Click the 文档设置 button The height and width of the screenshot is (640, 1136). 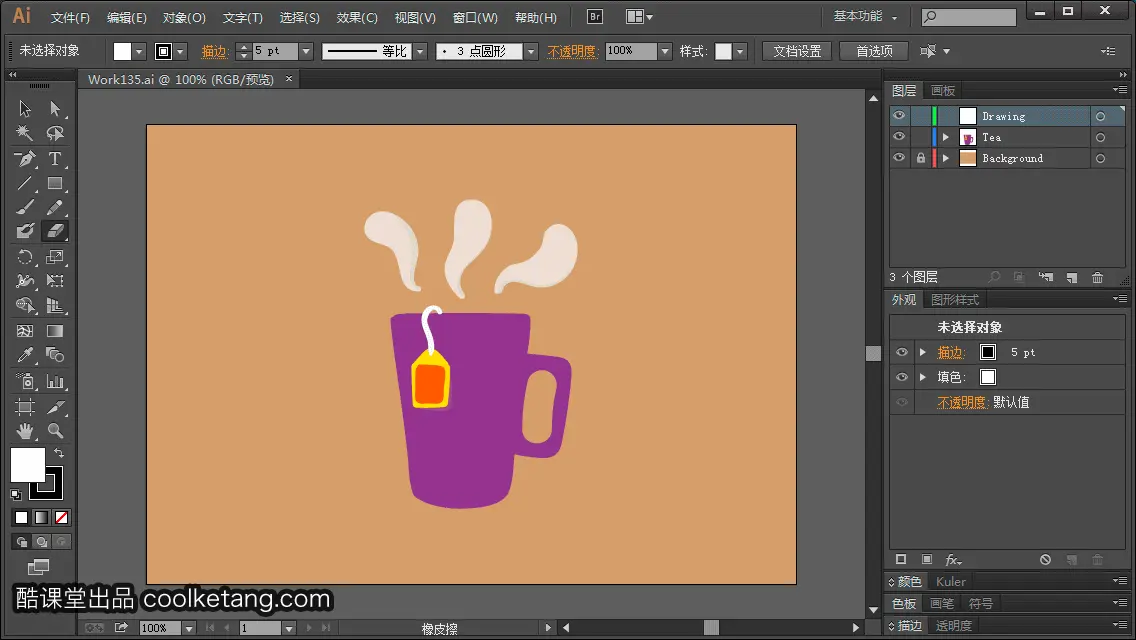[797, 51]
